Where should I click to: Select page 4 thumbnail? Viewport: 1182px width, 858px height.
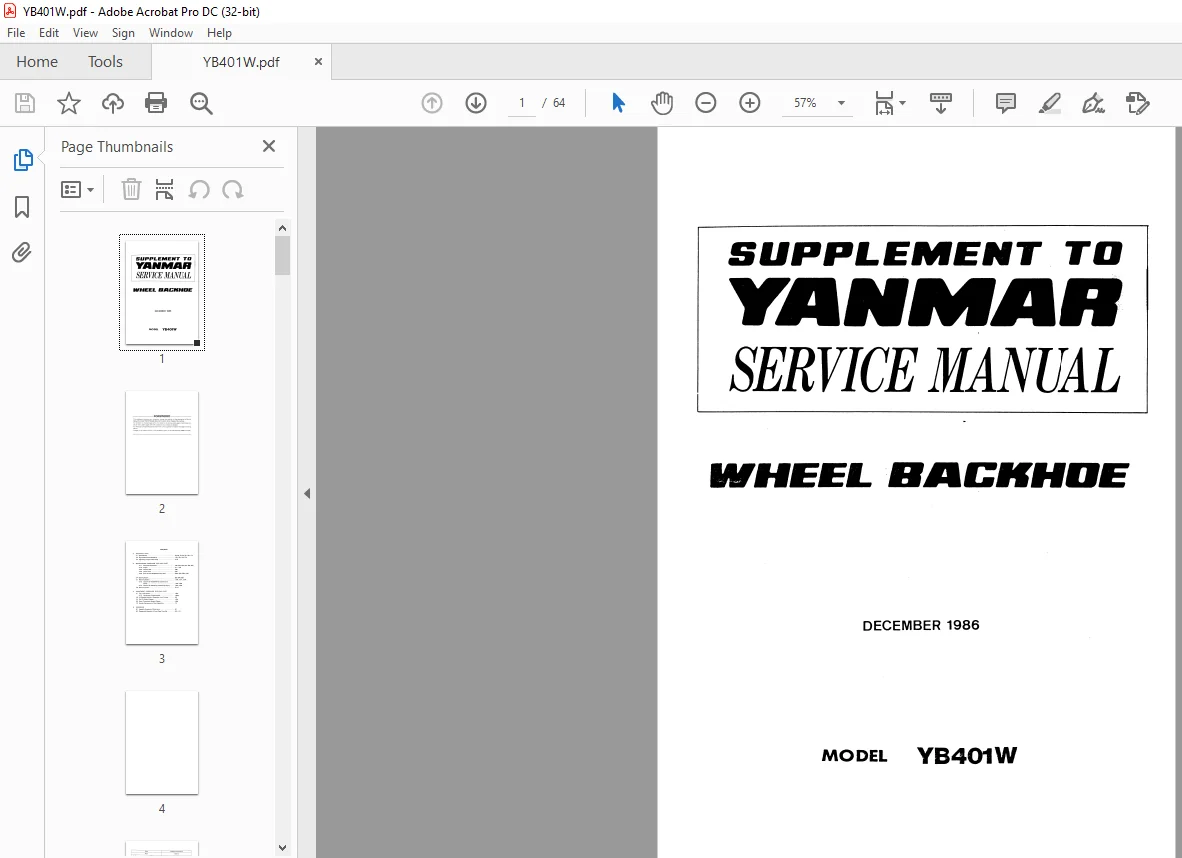coord(162,743)
